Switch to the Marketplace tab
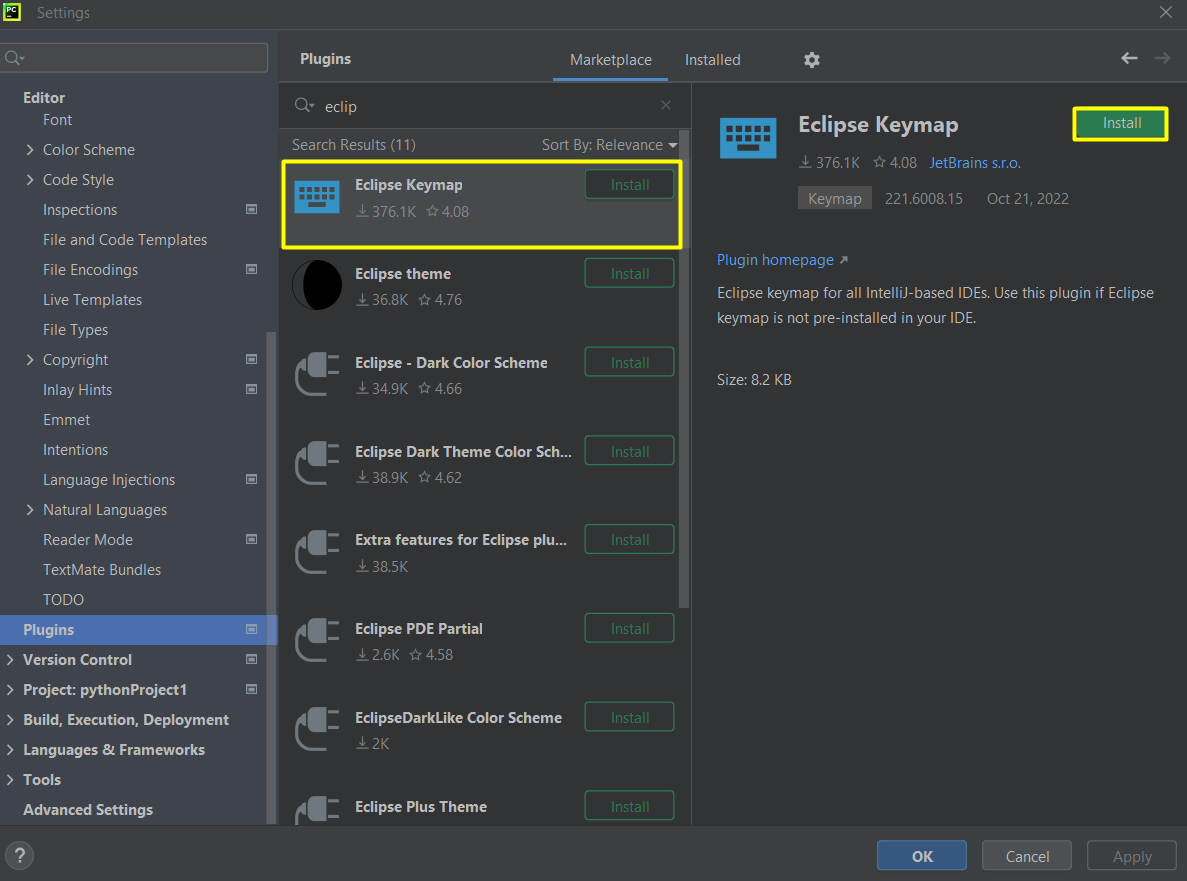 610,60
